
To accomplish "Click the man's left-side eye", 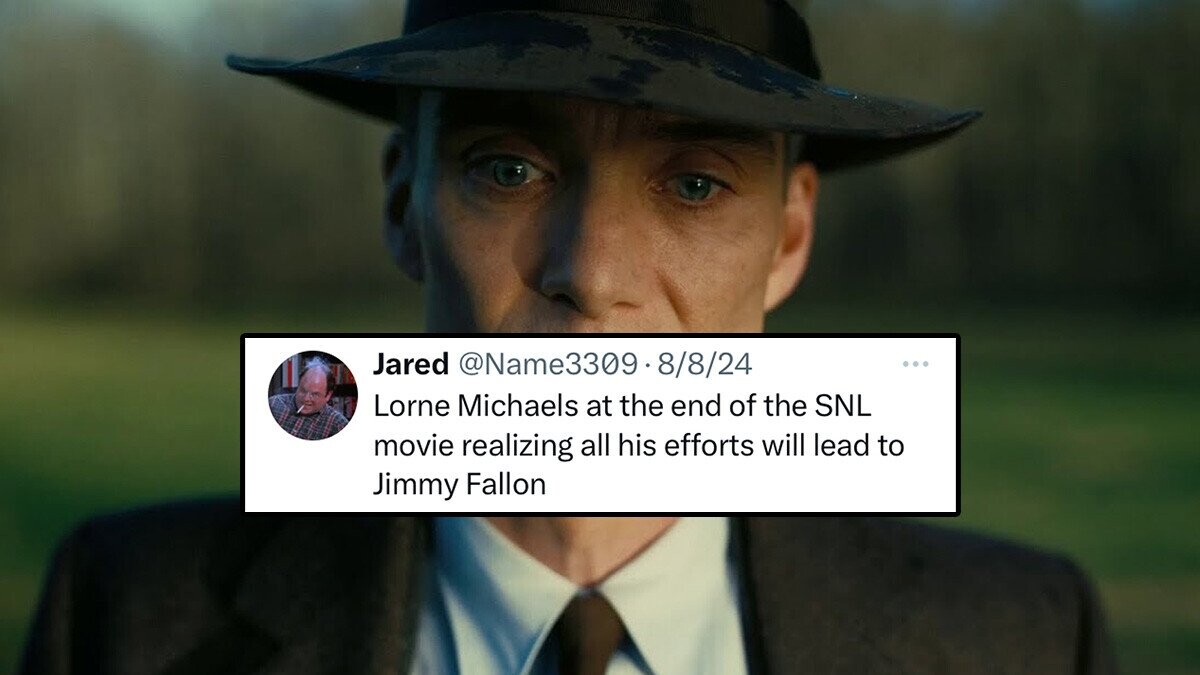I will (513, 174).
